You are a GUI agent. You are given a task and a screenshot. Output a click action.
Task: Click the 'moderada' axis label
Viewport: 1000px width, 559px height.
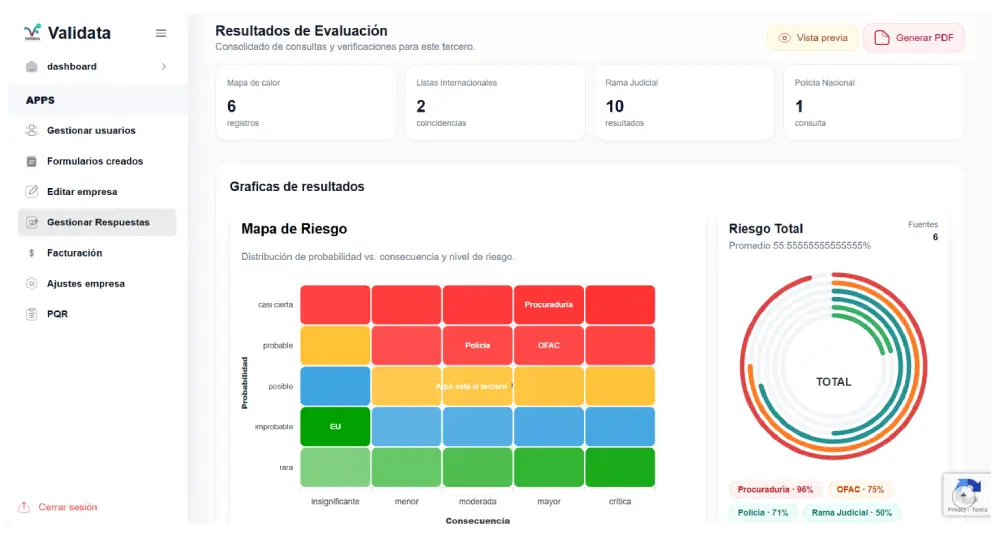click(478, 502)
